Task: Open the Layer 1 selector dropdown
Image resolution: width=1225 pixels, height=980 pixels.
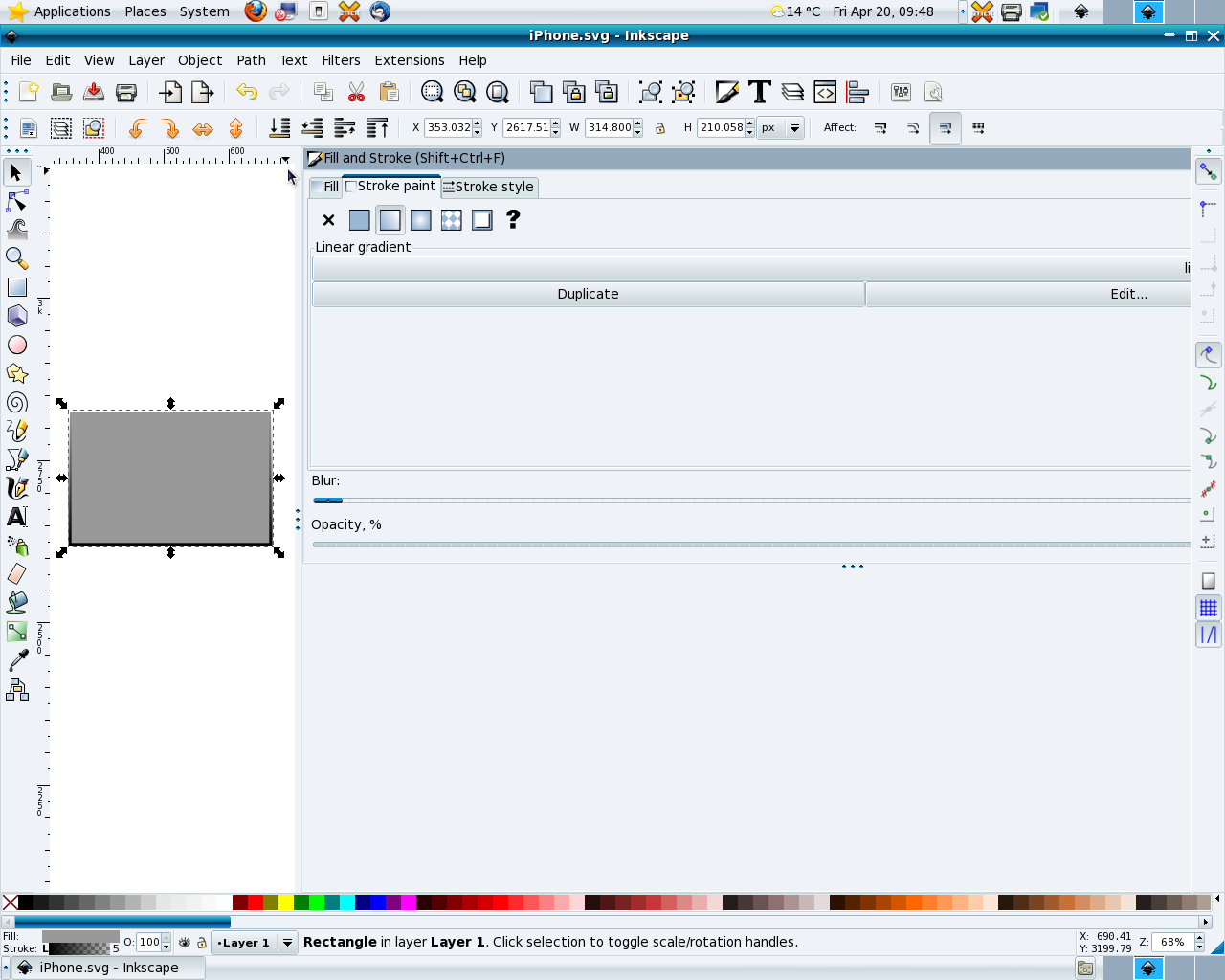Action: pos(286,943)
